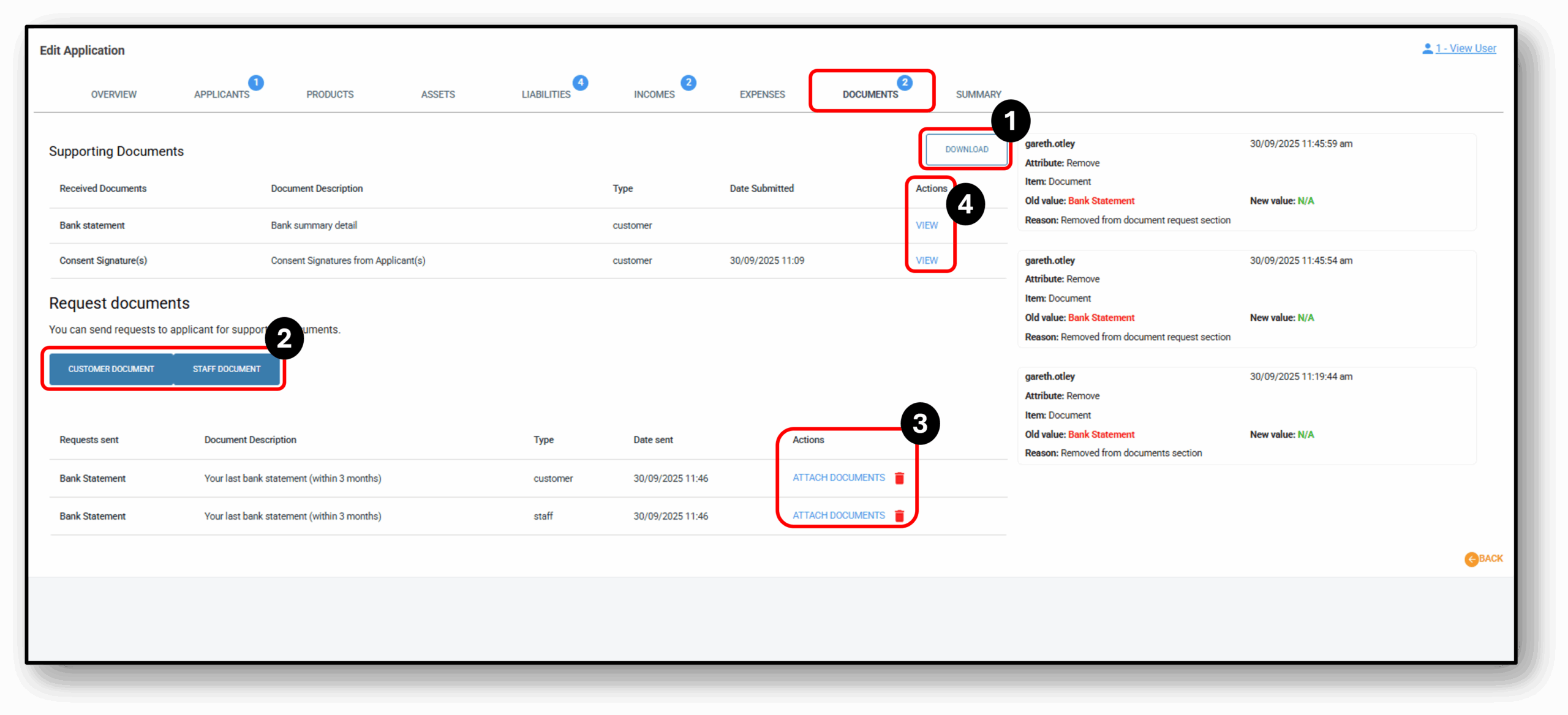Click the Customer Document button
1568x715 pixels.
(x=111, y=369)
